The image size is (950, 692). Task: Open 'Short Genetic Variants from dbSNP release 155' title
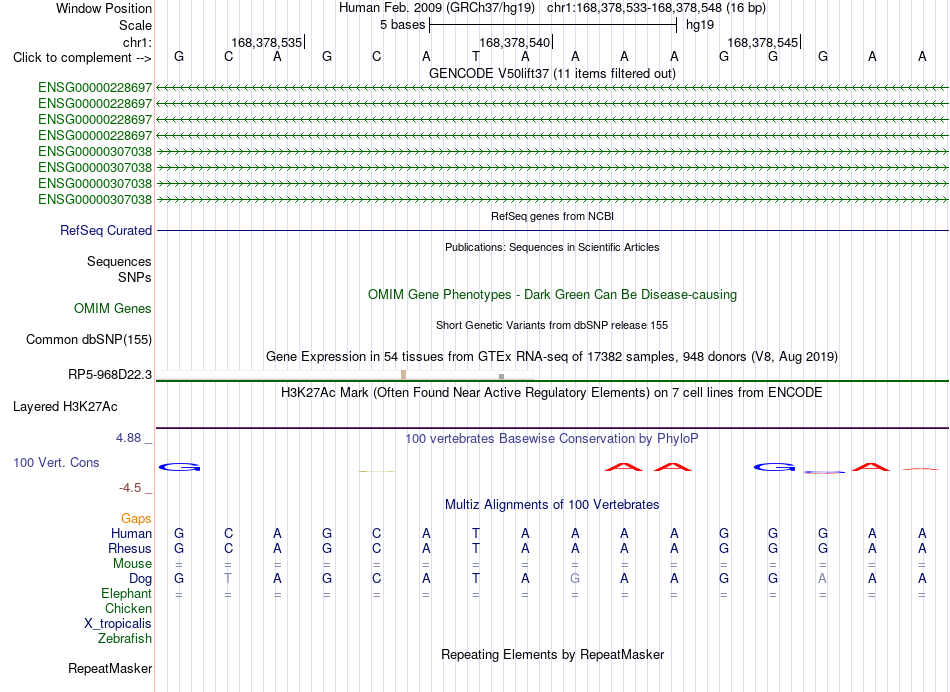click(x=552, y=325)
